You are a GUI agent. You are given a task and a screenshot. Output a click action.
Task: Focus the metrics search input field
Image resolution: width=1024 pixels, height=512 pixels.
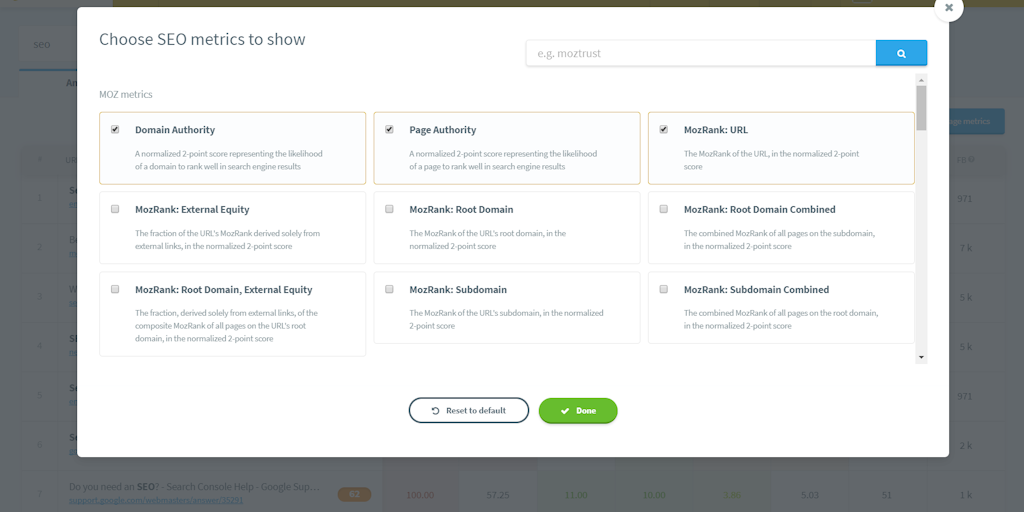pos(701,54)
